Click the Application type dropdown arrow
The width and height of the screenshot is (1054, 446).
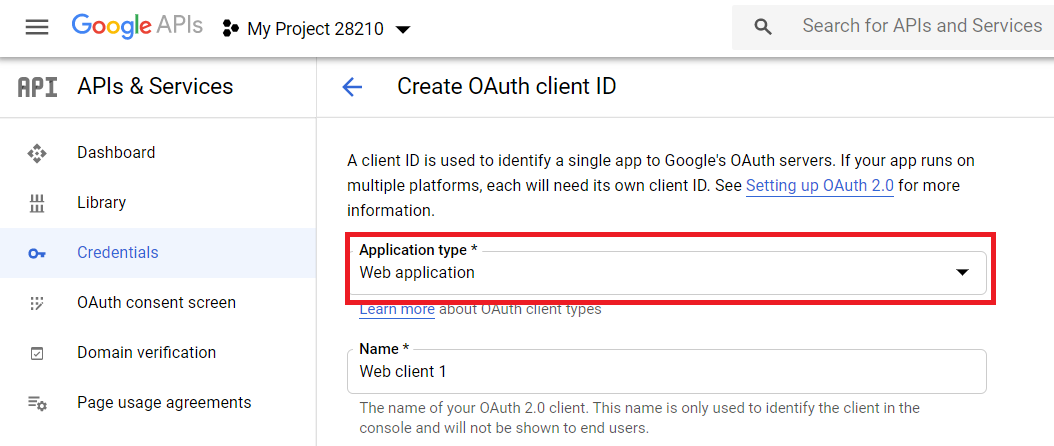963,272
